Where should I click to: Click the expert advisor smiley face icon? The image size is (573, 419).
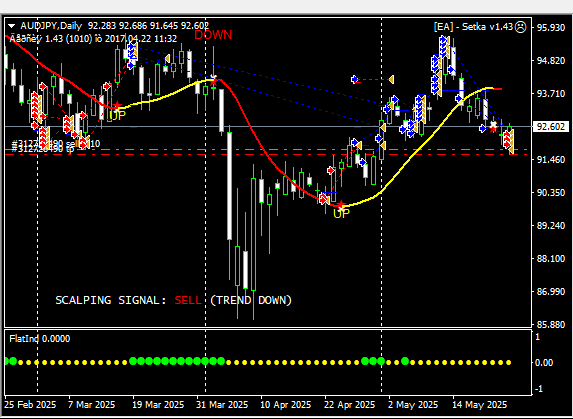point(520,27)
